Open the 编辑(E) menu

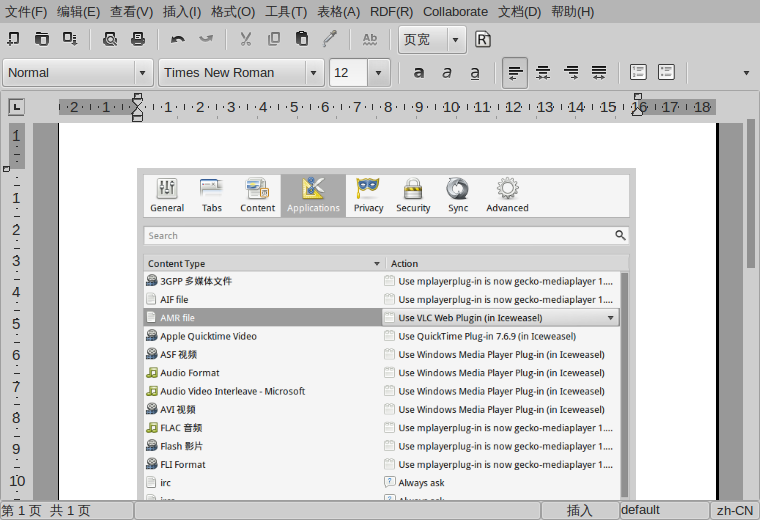point(79,12)
